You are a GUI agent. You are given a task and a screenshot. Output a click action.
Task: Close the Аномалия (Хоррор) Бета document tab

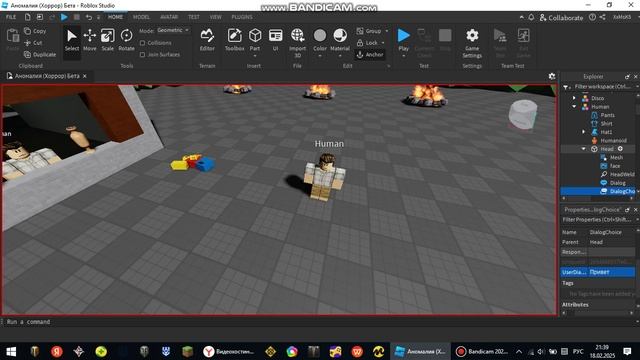point(84,76)
